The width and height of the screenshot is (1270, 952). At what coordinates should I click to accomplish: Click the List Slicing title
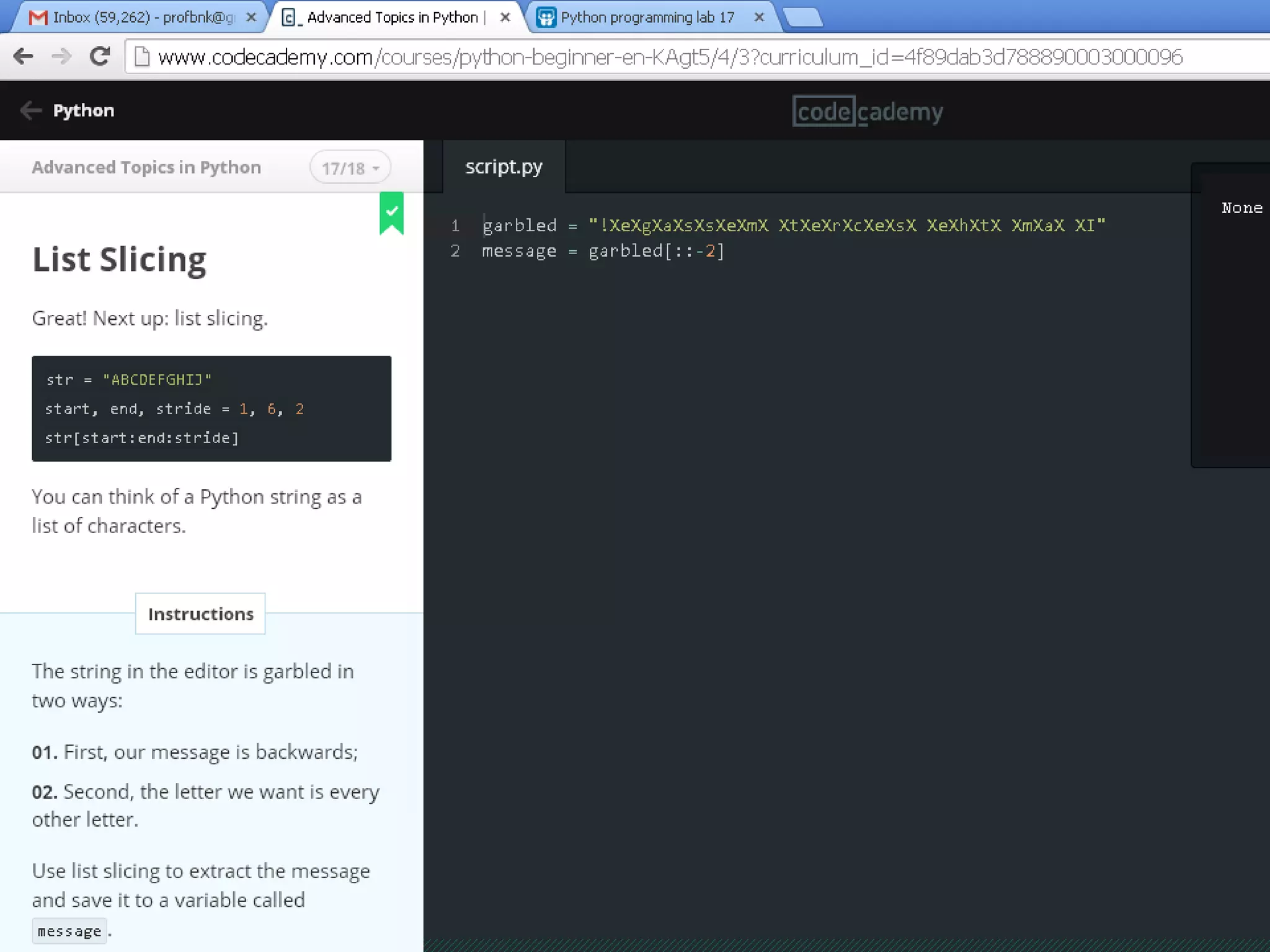click(119, 259)
